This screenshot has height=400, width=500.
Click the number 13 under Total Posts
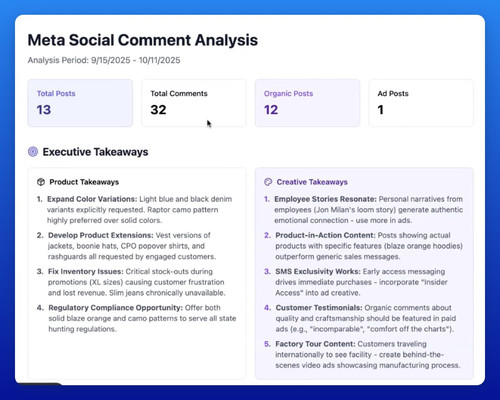(x=44, y=110)
